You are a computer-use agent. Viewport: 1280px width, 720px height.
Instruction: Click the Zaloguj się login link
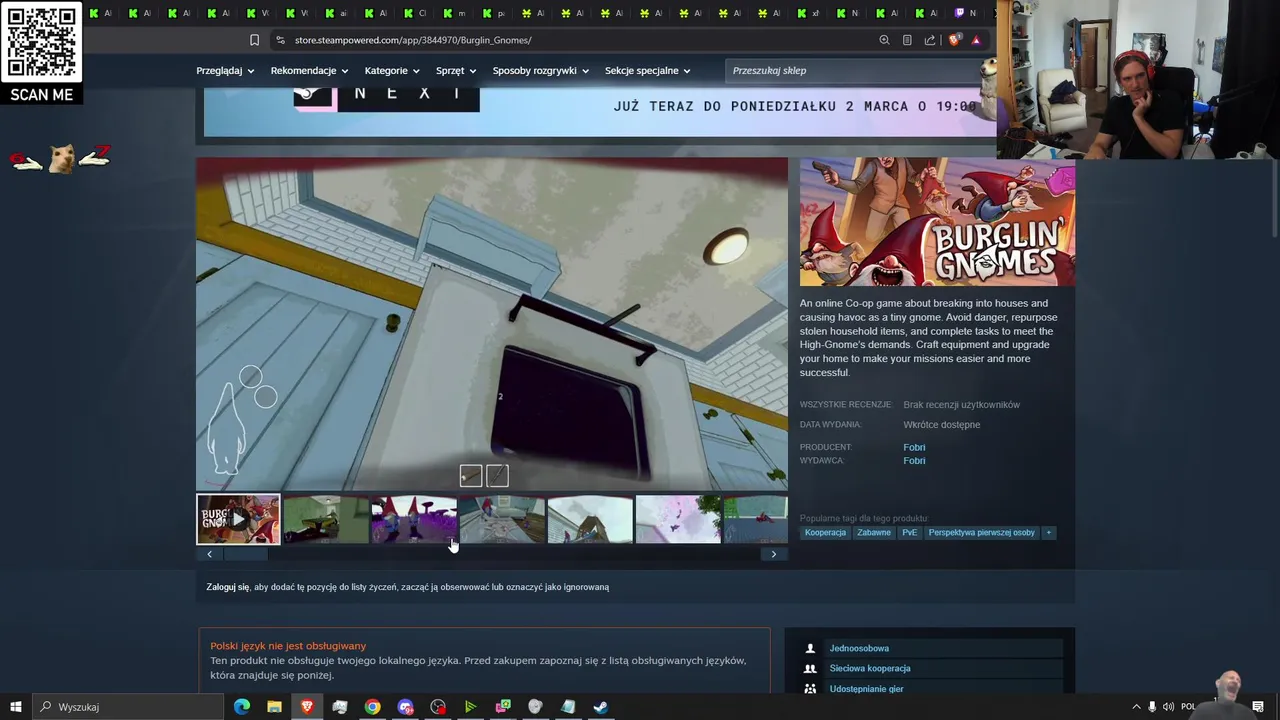228,587
